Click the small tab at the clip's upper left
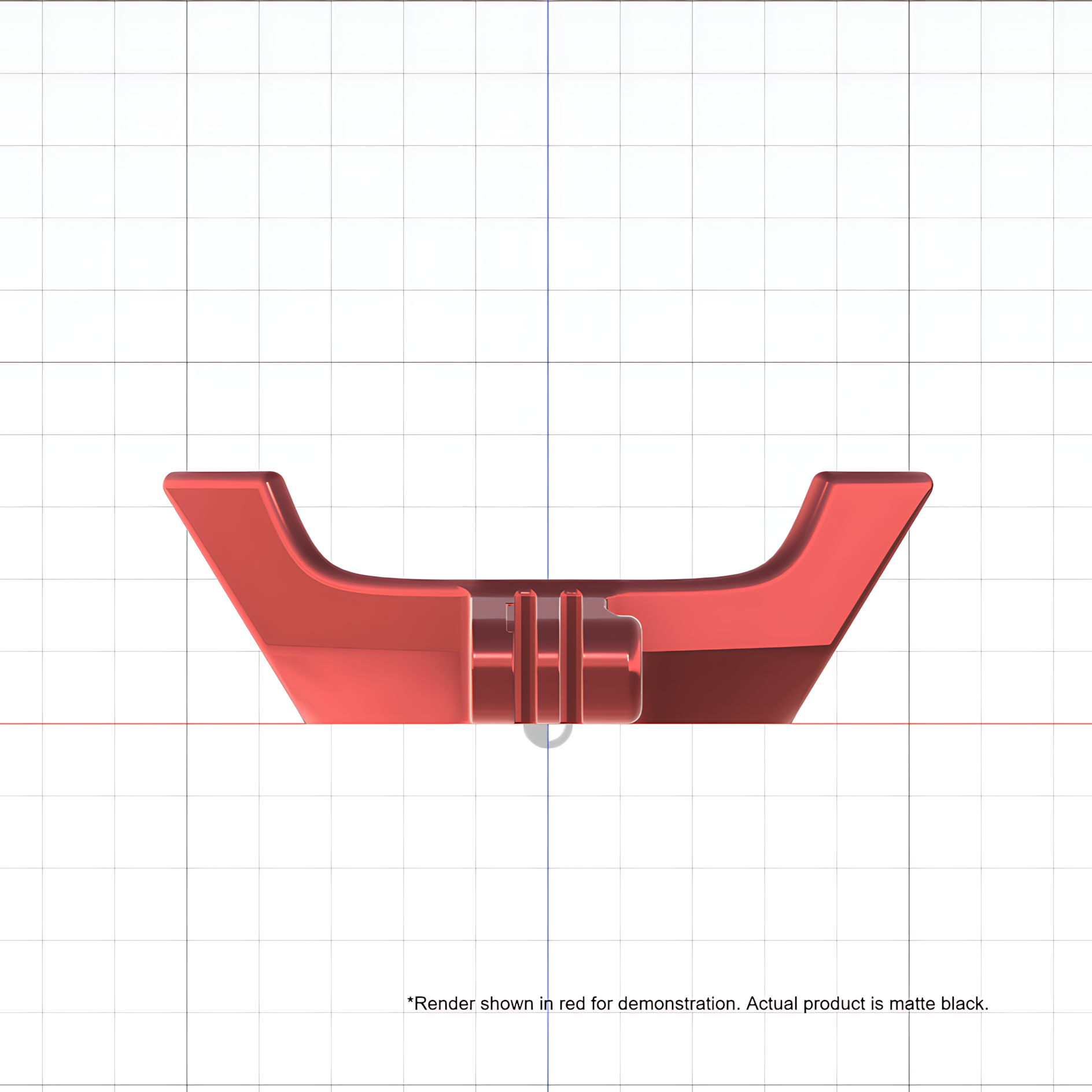 [x=510, y=618]
